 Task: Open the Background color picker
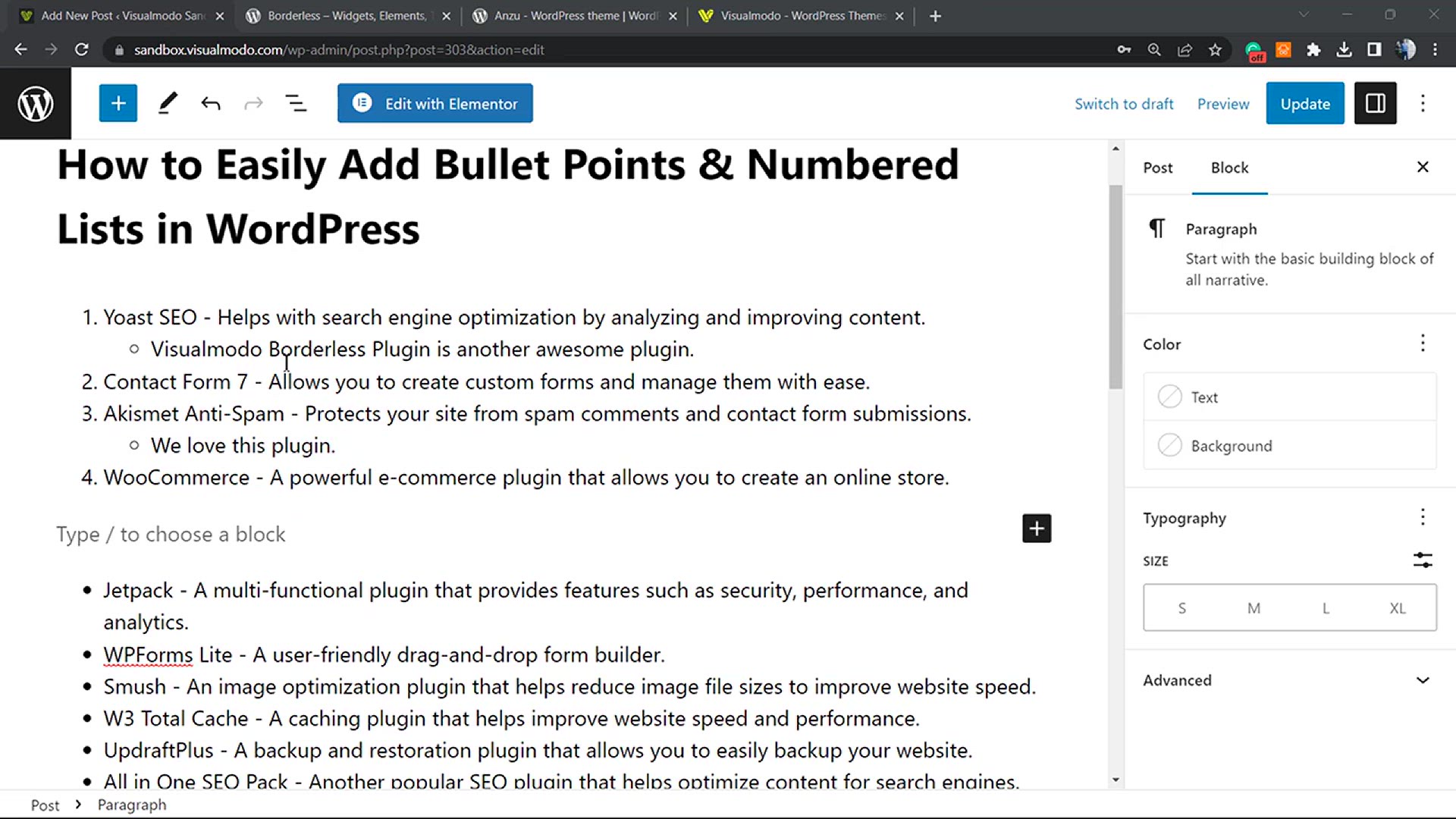[x=1290, y=445]
